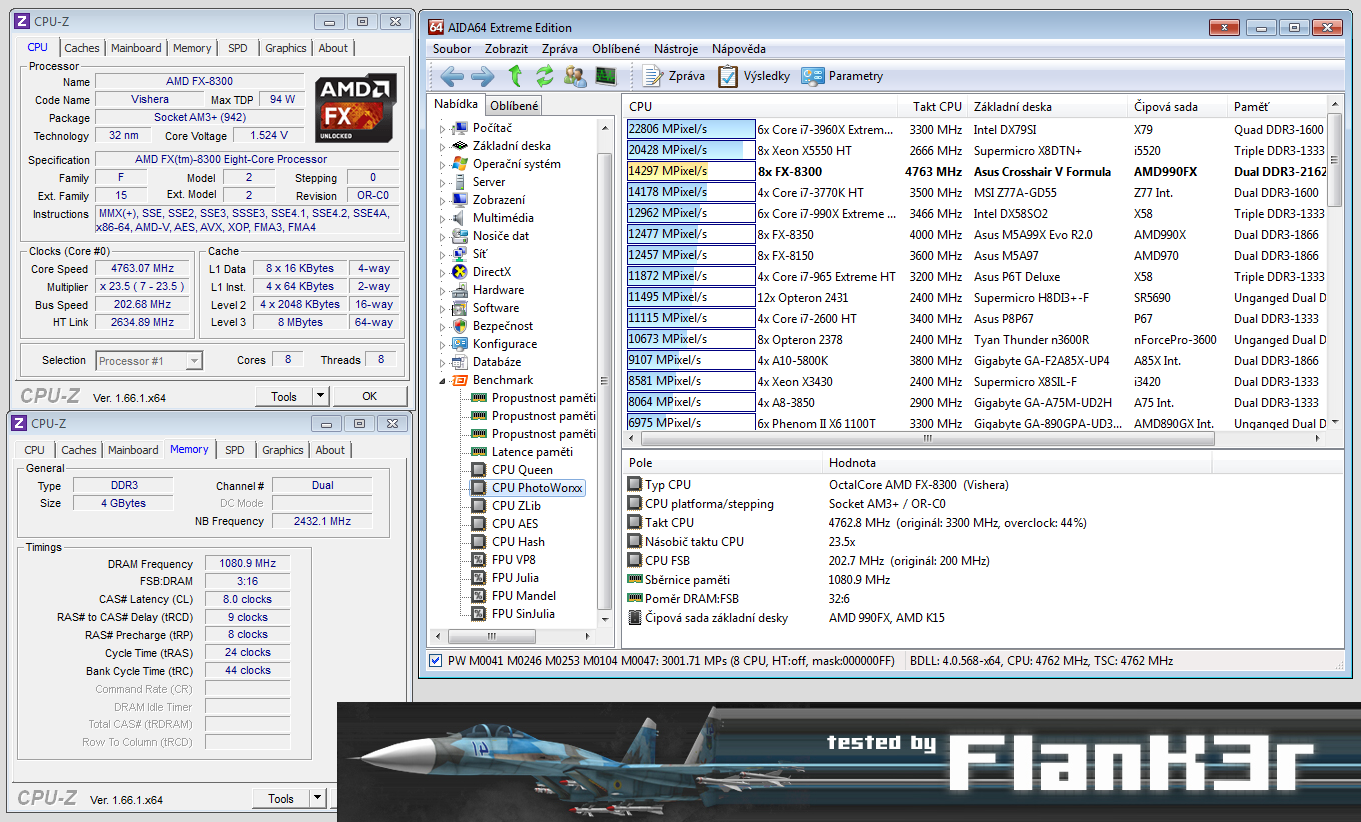Click the navigation tree vertical scrollbar

[x=604, y=380]
